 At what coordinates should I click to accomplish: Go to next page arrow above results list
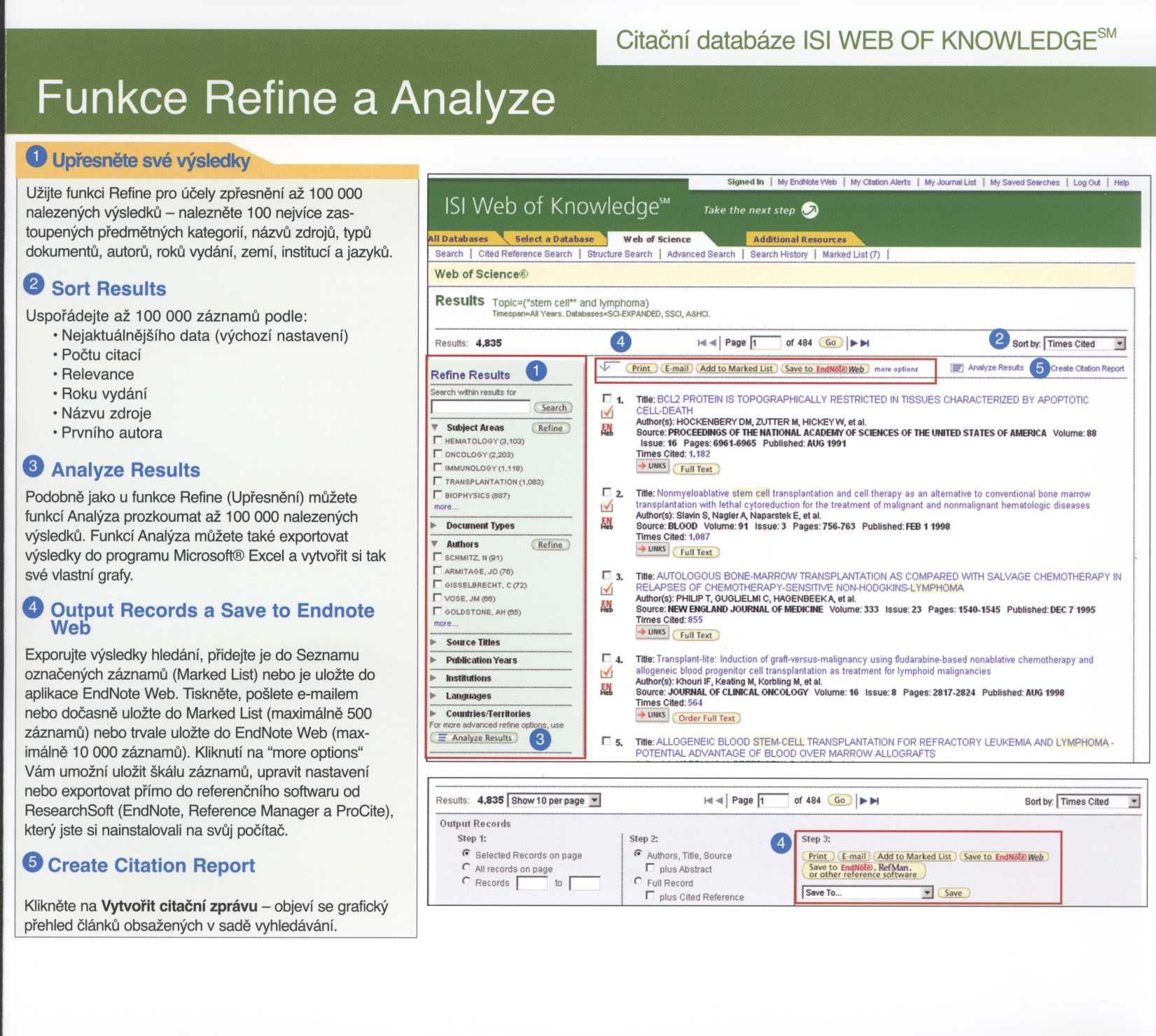tap(854, 343)
